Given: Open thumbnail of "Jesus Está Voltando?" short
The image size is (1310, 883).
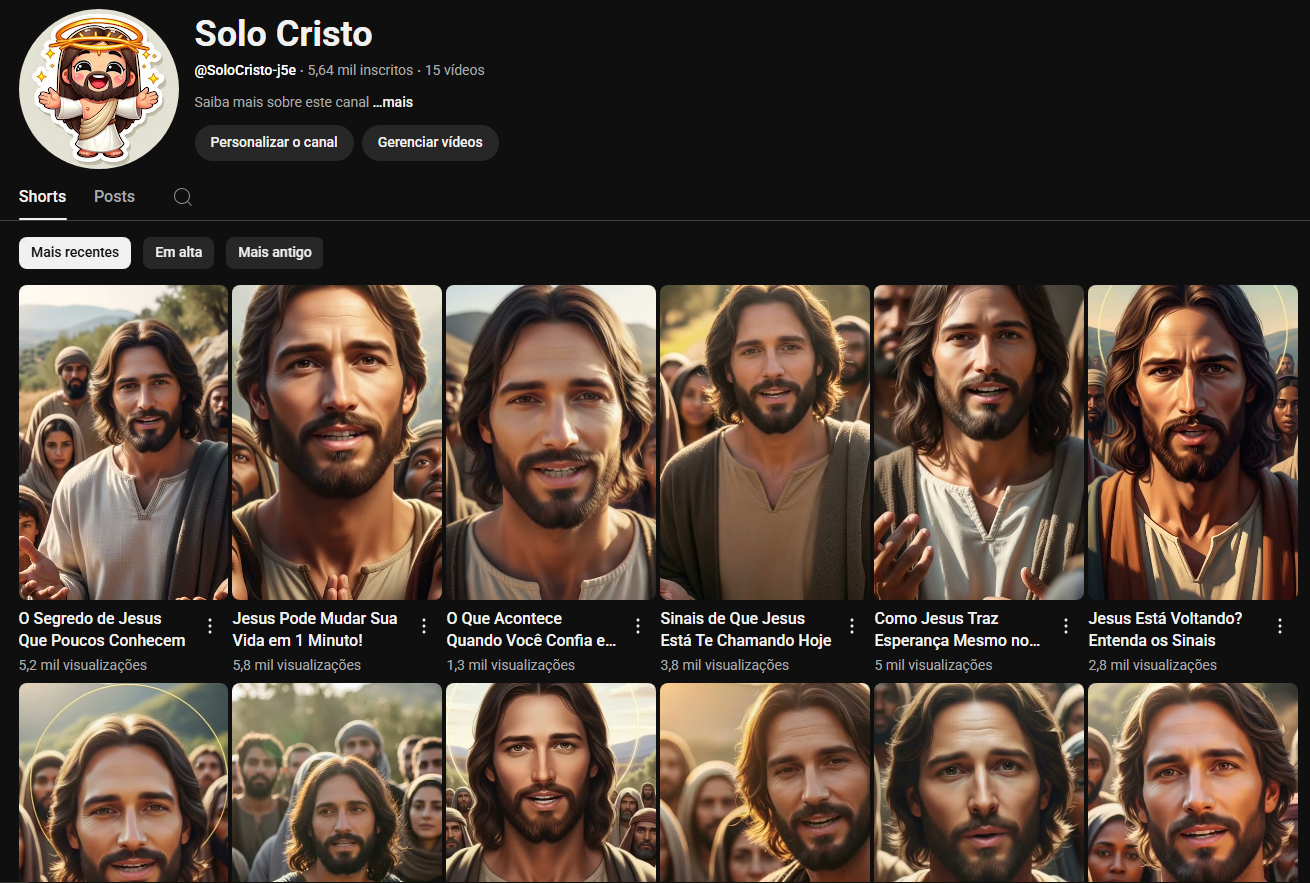Looking at the screenshot, I should coord(1193,442).
